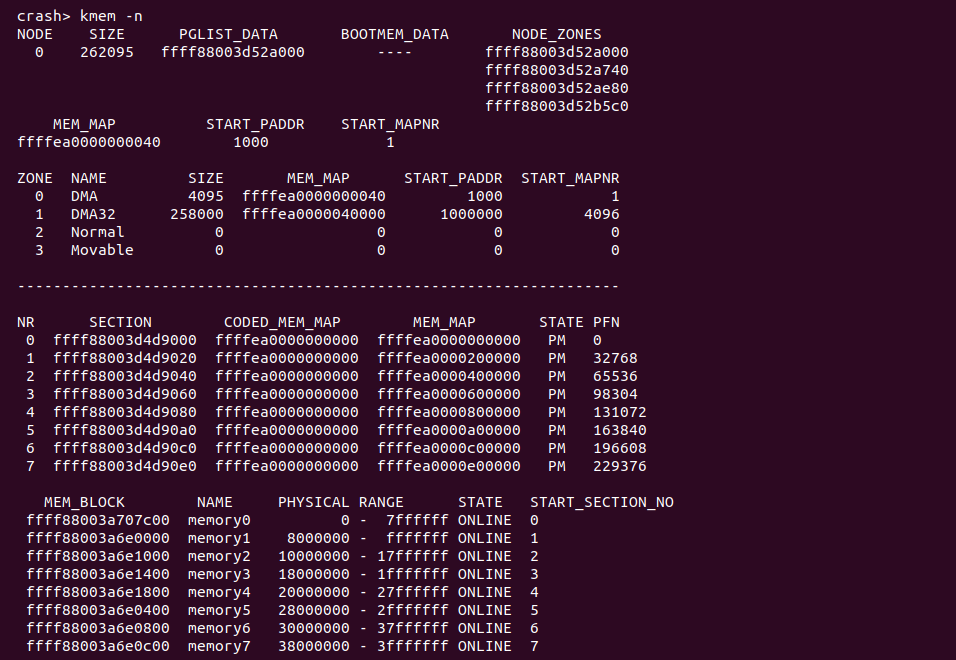This screenshot has width=956, height=660.
Task: Click the DMA zone size 4095
Action: point(205,196)
